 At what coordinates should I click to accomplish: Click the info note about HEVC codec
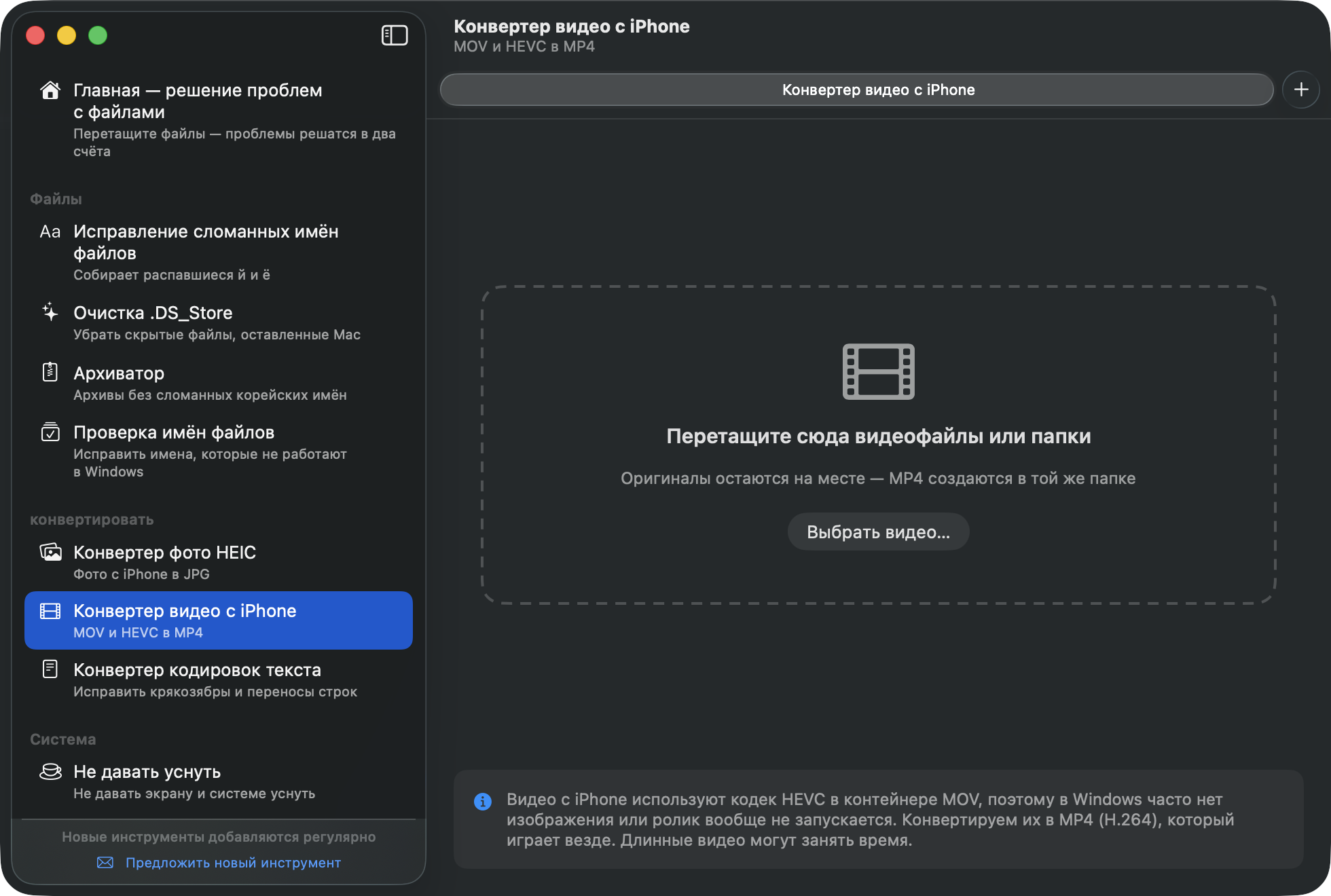879,819
